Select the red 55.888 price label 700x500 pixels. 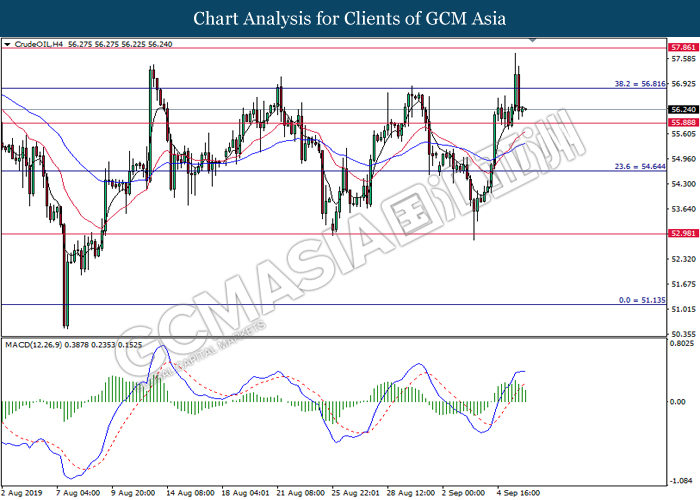tap(683, 123)
